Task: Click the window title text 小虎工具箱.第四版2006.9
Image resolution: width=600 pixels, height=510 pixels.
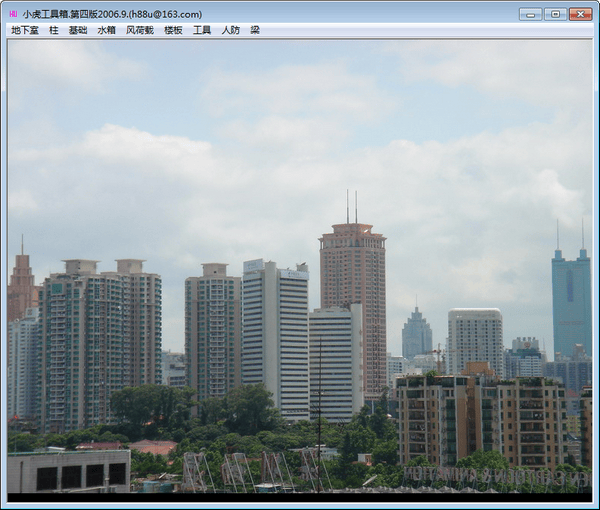Action: pos(112,14)
